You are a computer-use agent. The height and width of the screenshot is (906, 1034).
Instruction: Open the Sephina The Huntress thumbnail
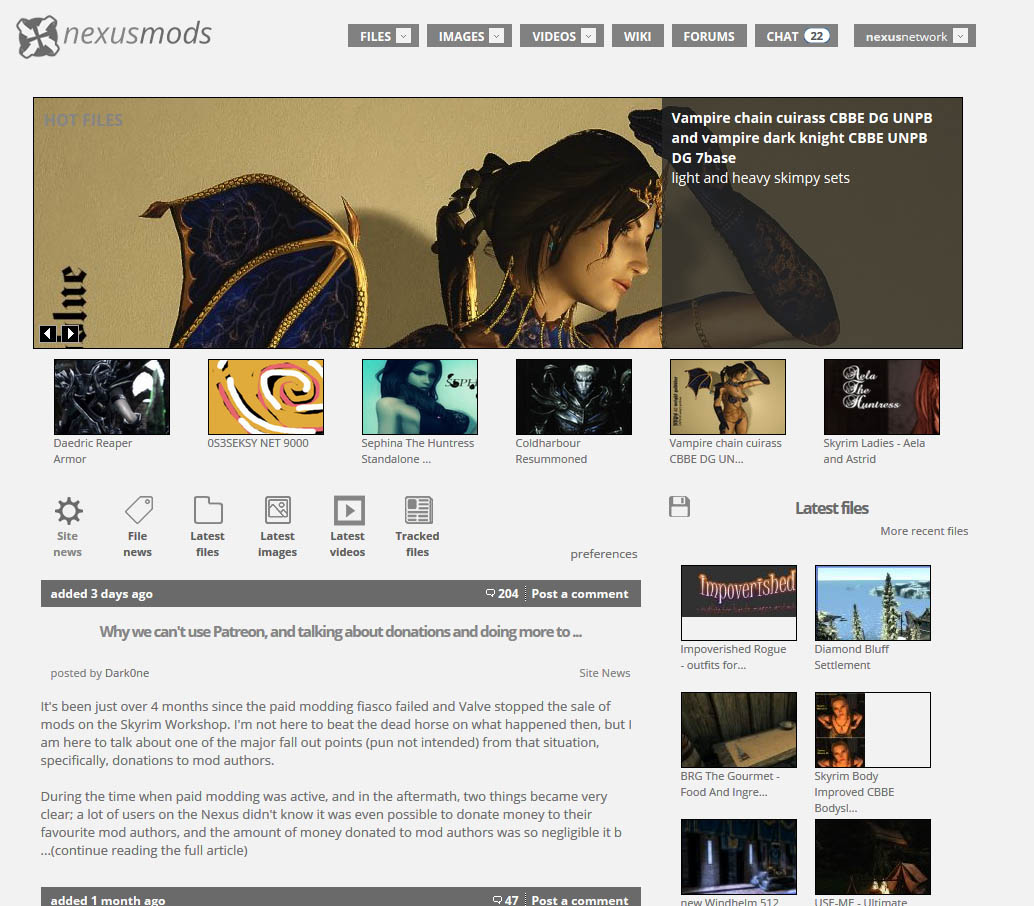tap(420, 397)
